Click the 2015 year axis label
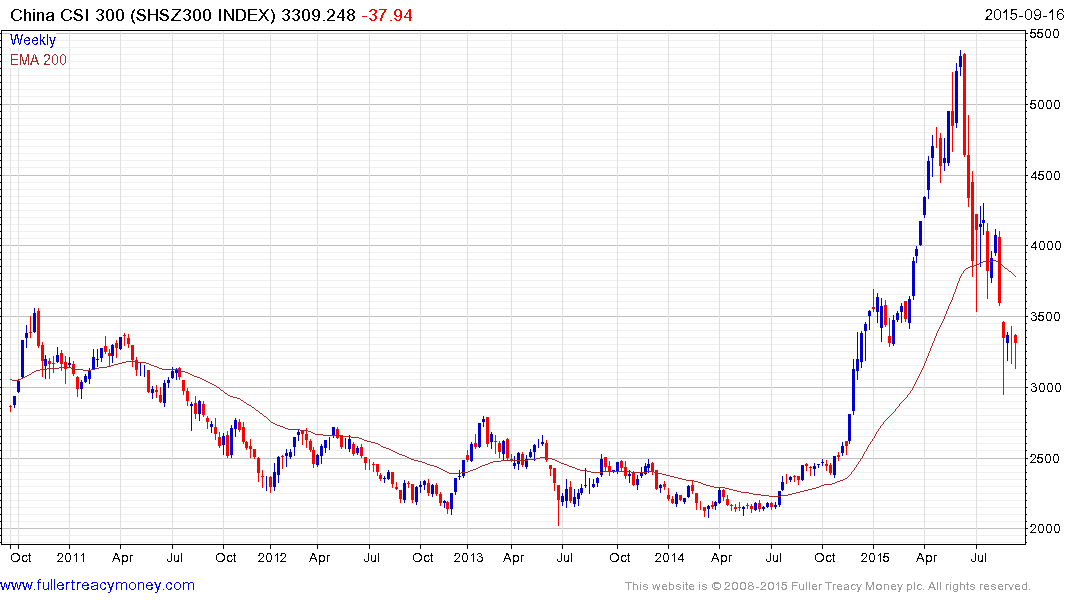Screen dimensions: 1075x600 coord(874,557)
